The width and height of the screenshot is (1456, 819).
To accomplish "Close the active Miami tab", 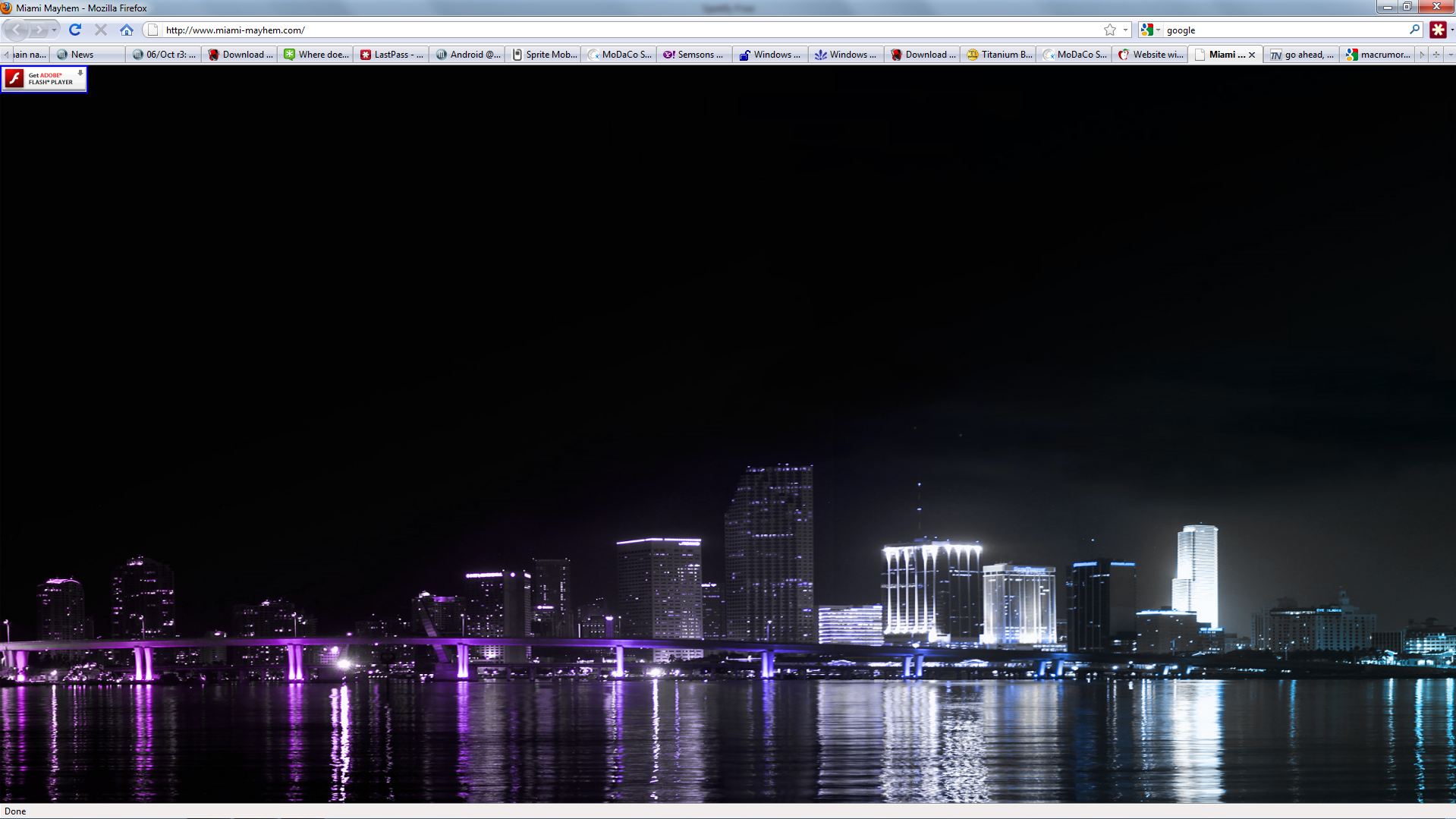I will [x=1252, y=55].
